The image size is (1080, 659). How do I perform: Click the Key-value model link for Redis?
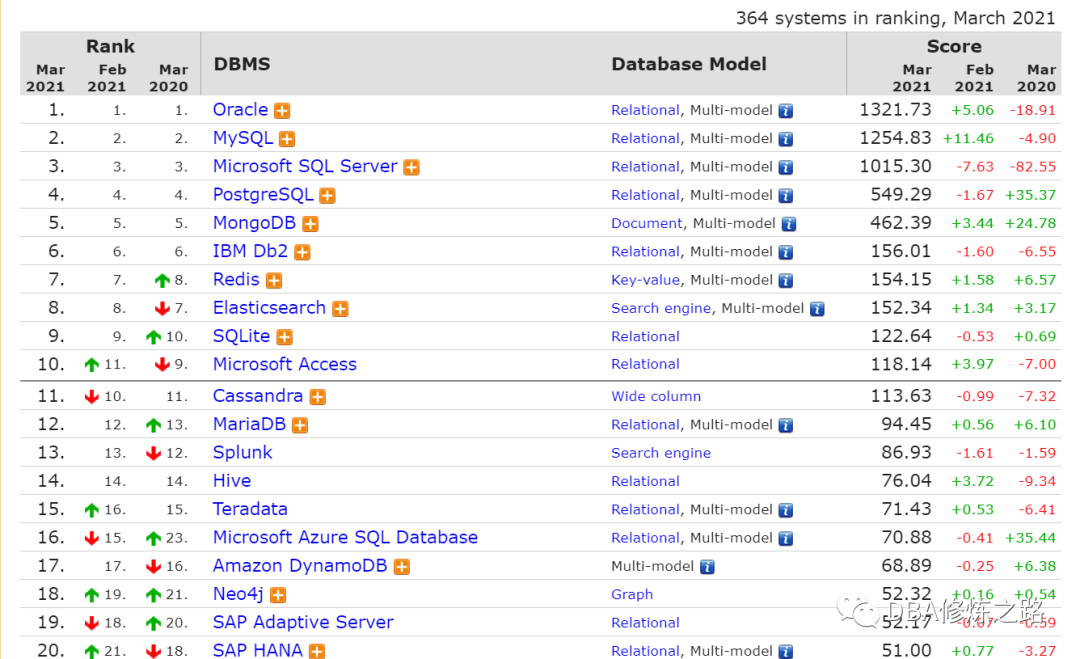pos(645,280)
